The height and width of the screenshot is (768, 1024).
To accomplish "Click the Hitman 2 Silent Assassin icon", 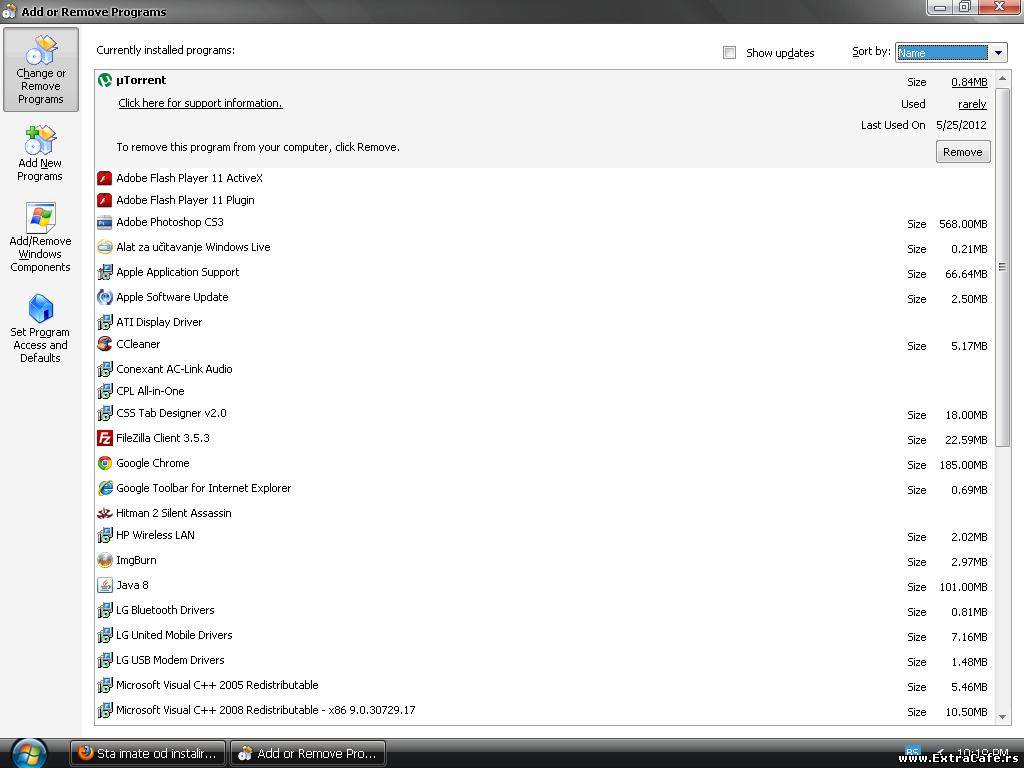I will click(x=104, y=513).
